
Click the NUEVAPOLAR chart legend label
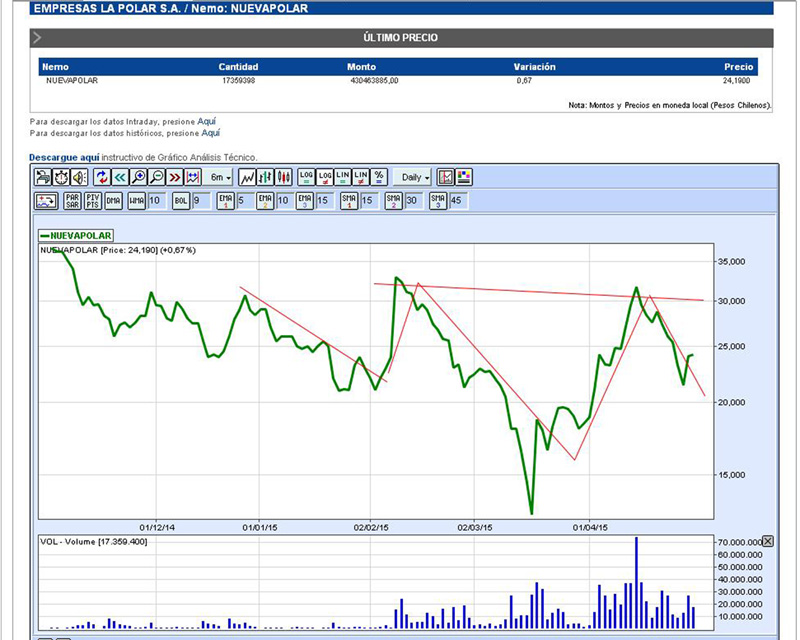tap(76, 235)
